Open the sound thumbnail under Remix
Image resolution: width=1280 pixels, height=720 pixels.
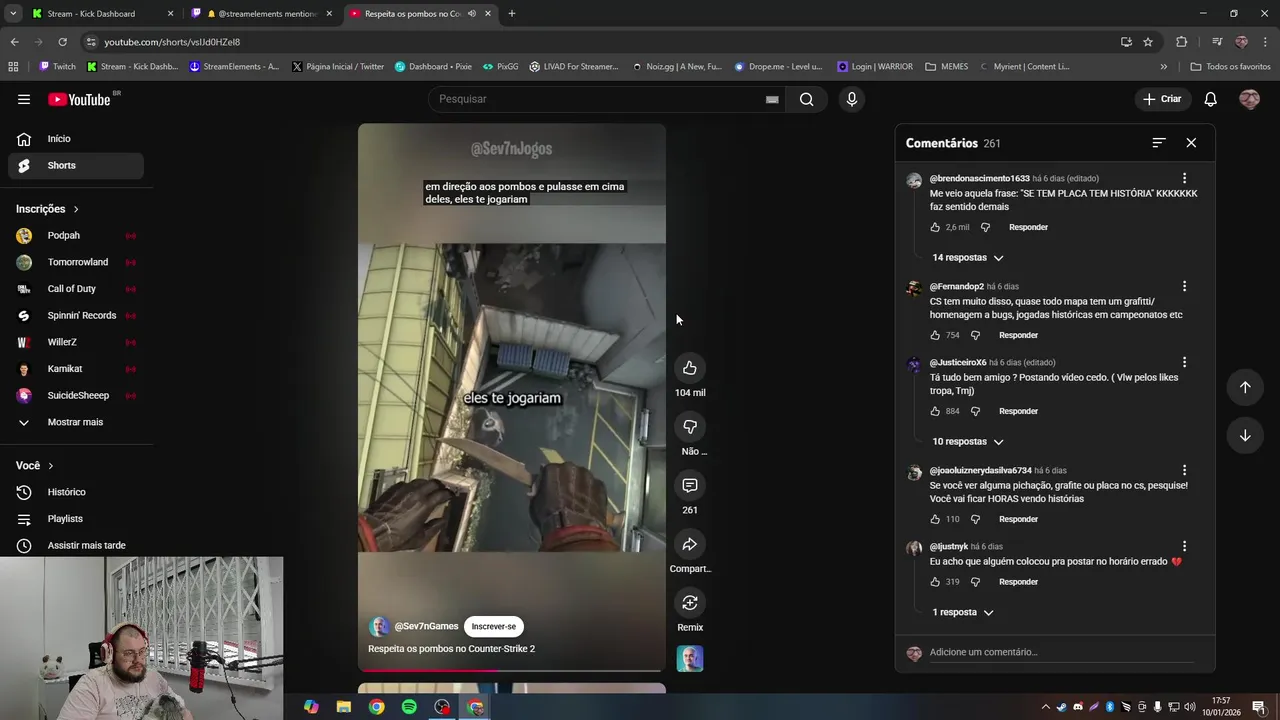[690, 658]
